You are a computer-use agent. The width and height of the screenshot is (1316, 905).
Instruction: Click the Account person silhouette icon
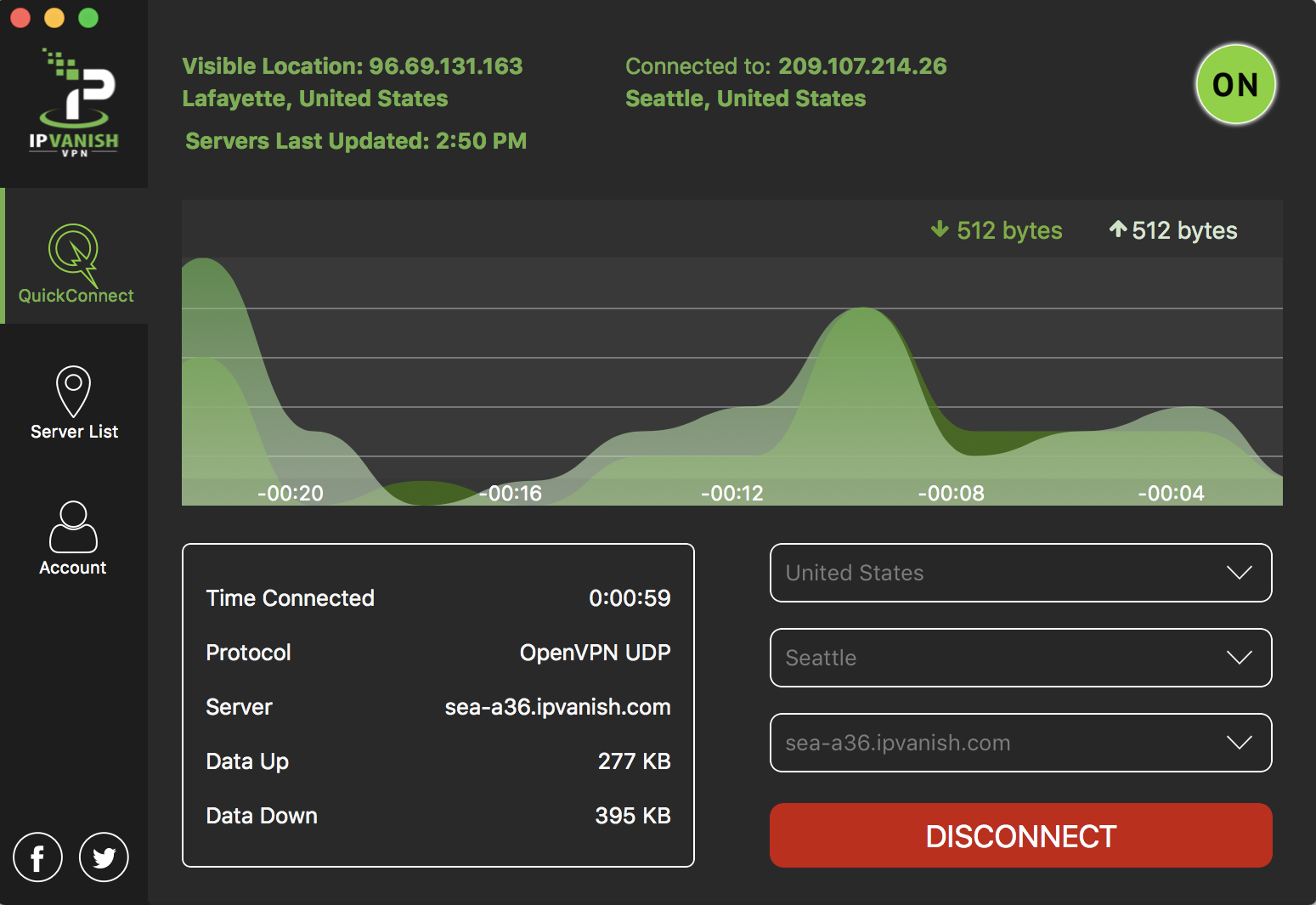point(74,527)
